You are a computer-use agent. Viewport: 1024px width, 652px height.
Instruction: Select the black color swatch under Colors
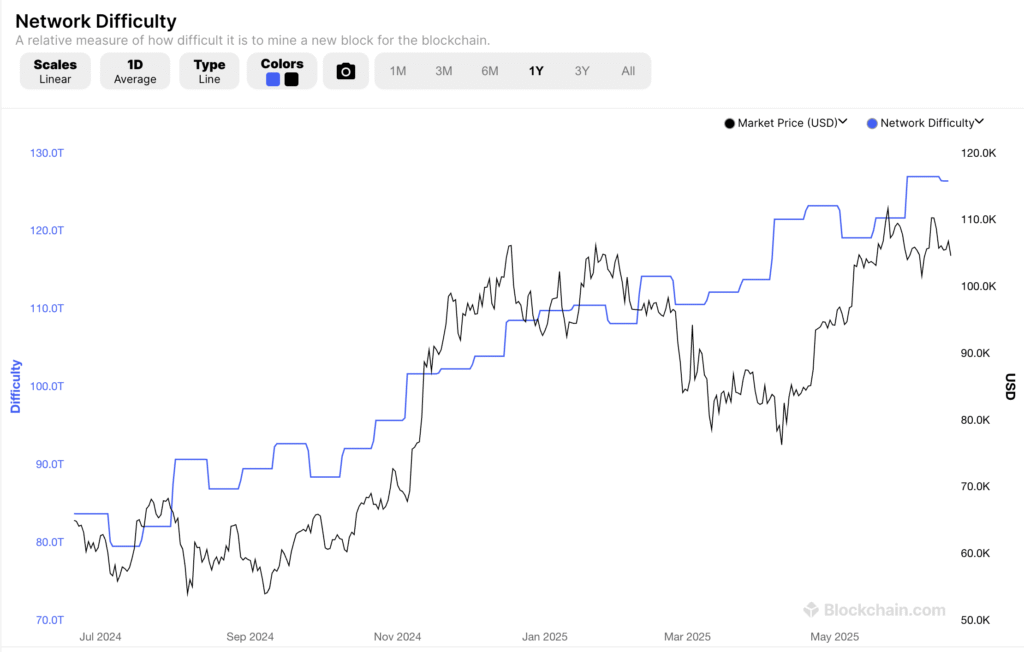[289, 78]
